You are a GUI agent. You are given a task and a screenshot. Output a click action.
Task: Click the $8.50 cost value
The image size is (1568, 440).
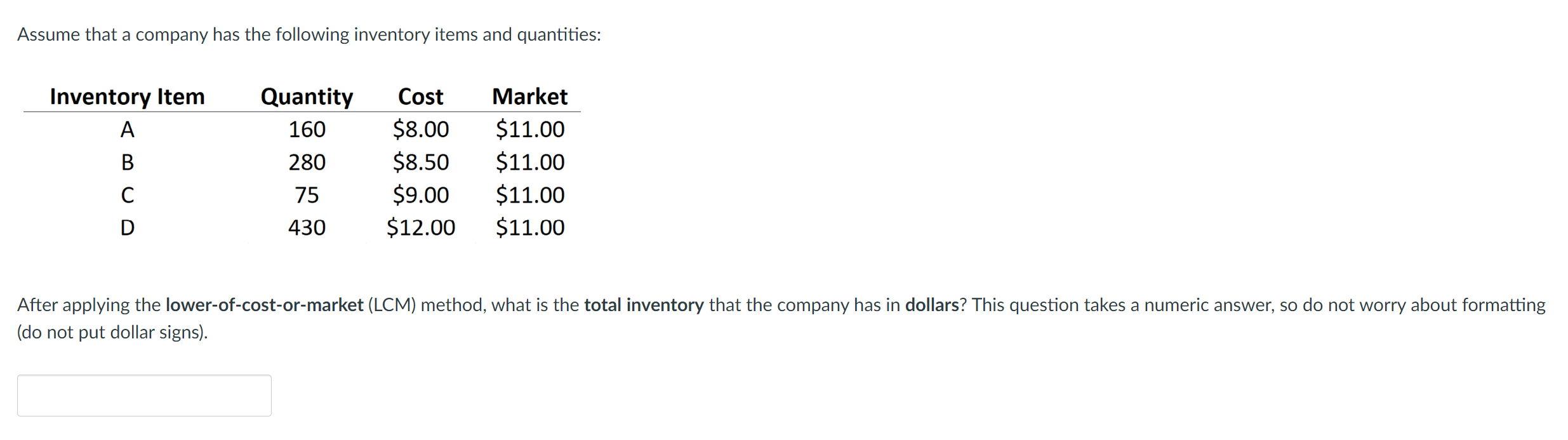click(x=420, y=162)
